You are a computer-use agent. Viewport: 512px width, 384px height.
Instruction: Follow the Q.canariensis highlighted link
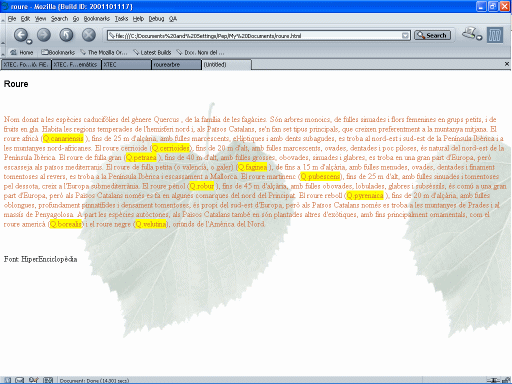(63, 138)
